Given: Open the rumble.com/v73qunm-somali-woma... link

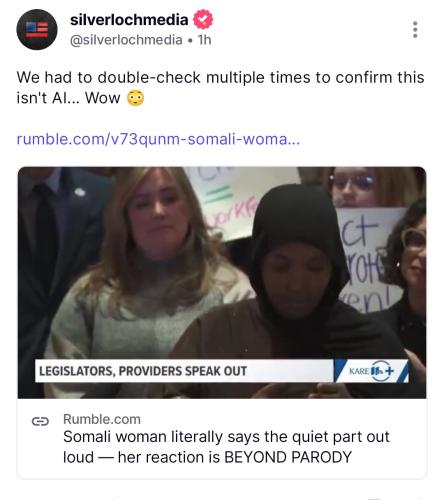Looking at the screenshot, I should click(x=158, y=139).
